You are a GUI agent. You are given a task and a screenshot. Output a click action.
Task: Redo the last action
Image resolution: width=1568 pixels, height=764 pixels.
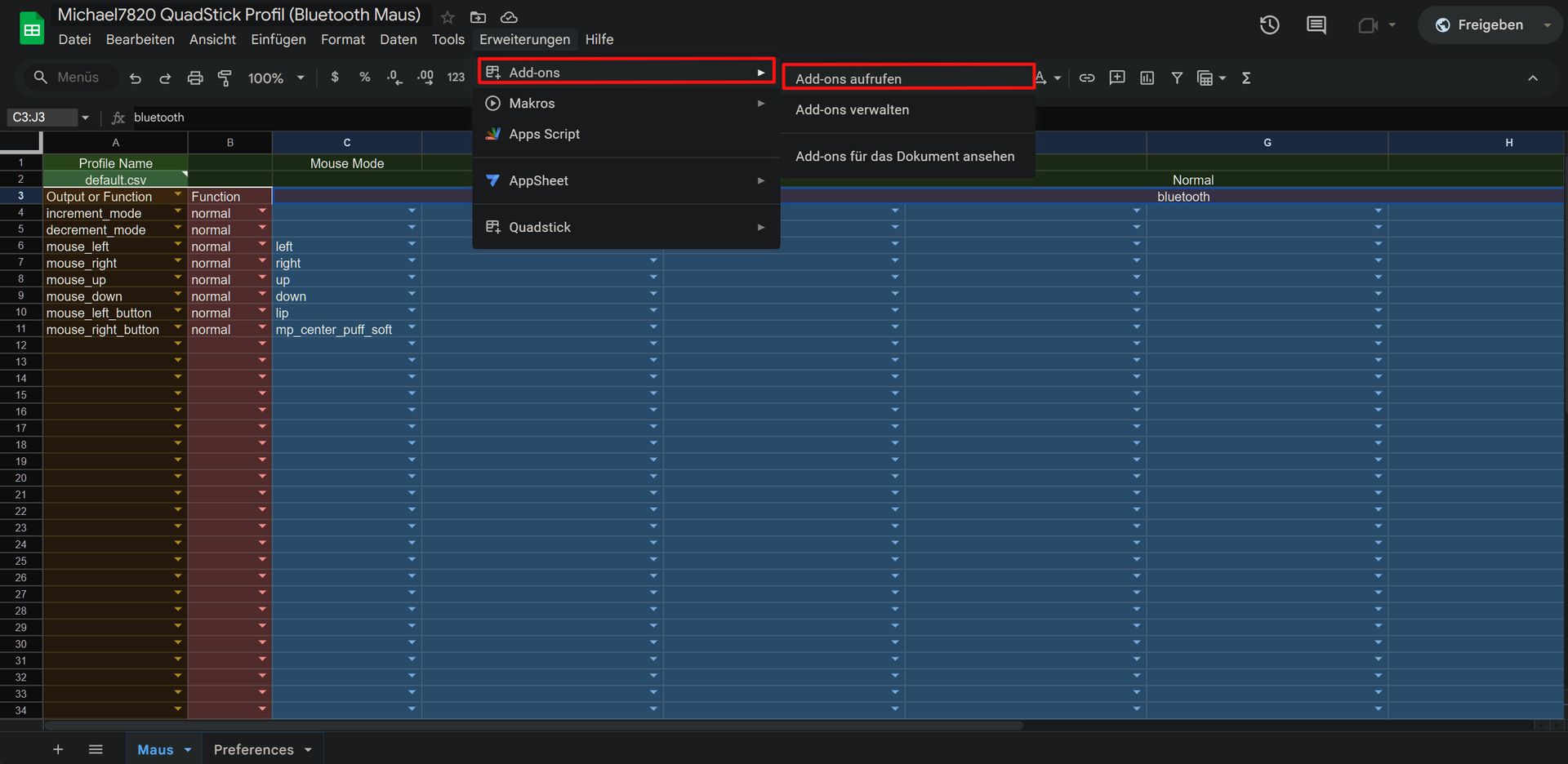165,78
